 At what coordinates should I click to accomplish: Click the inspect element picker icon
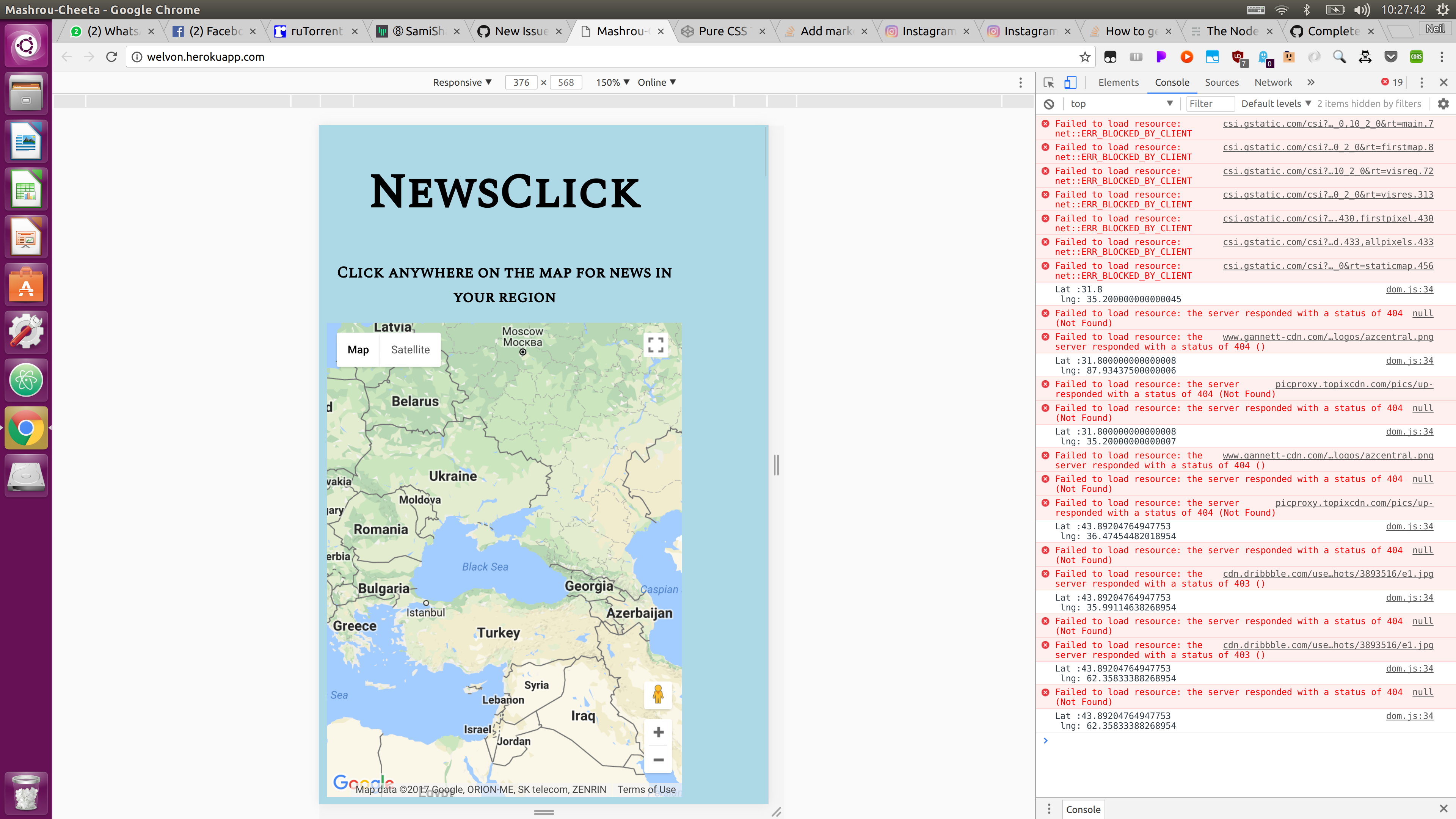click(1048, 83)
